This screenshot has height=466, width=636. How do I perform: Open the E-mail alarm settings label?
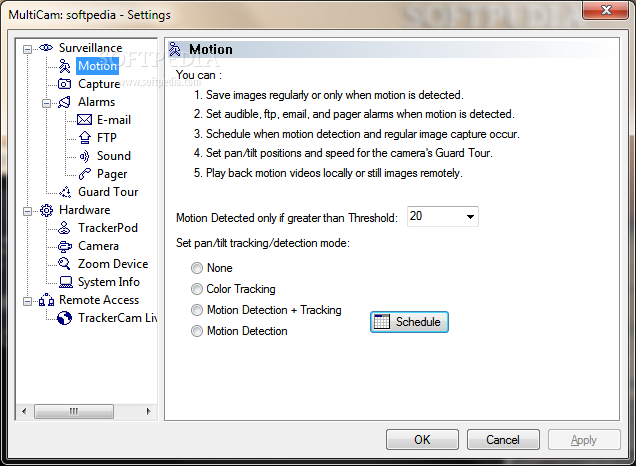coord(114,120)
